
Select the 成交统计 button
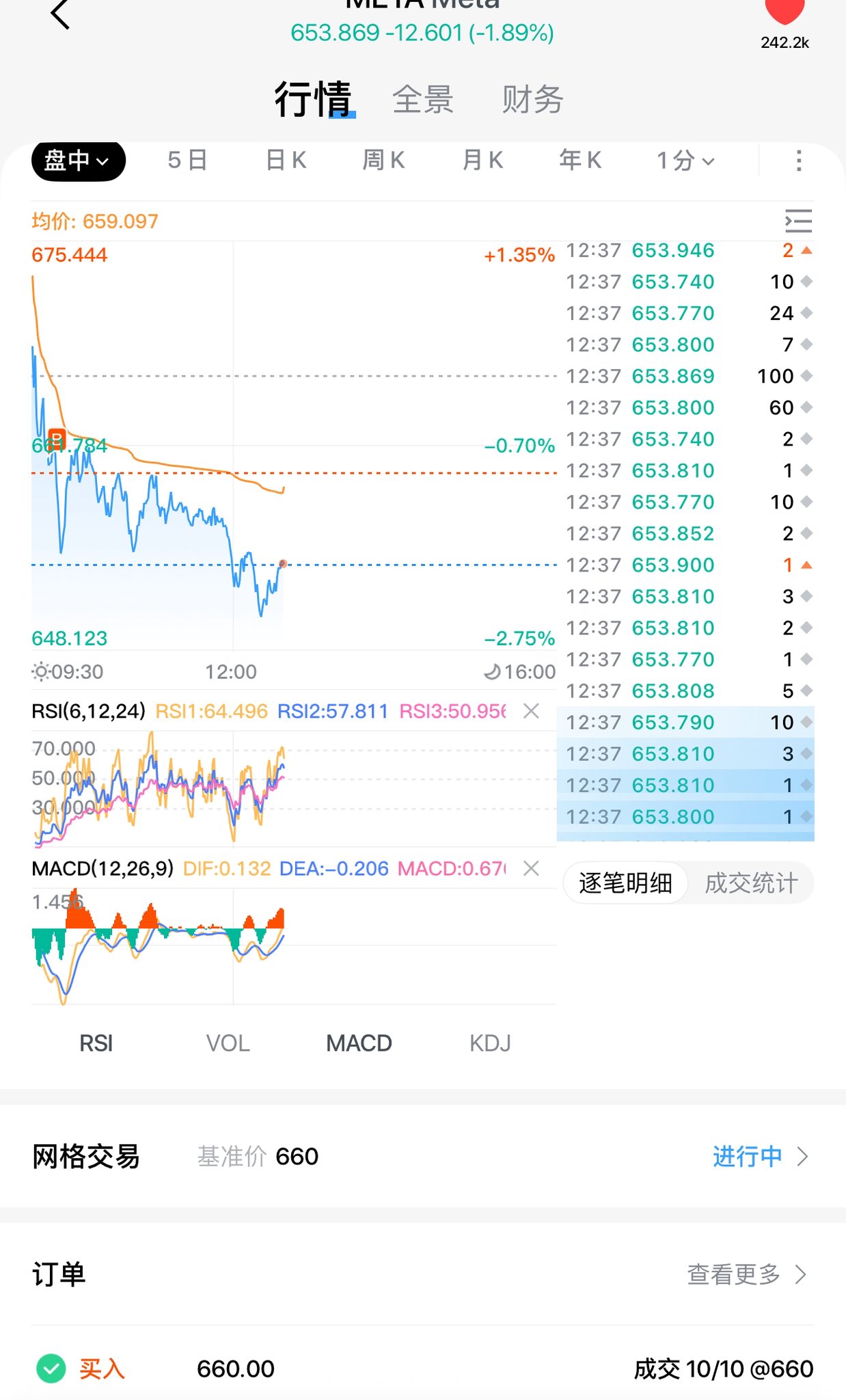click(751, 883)
